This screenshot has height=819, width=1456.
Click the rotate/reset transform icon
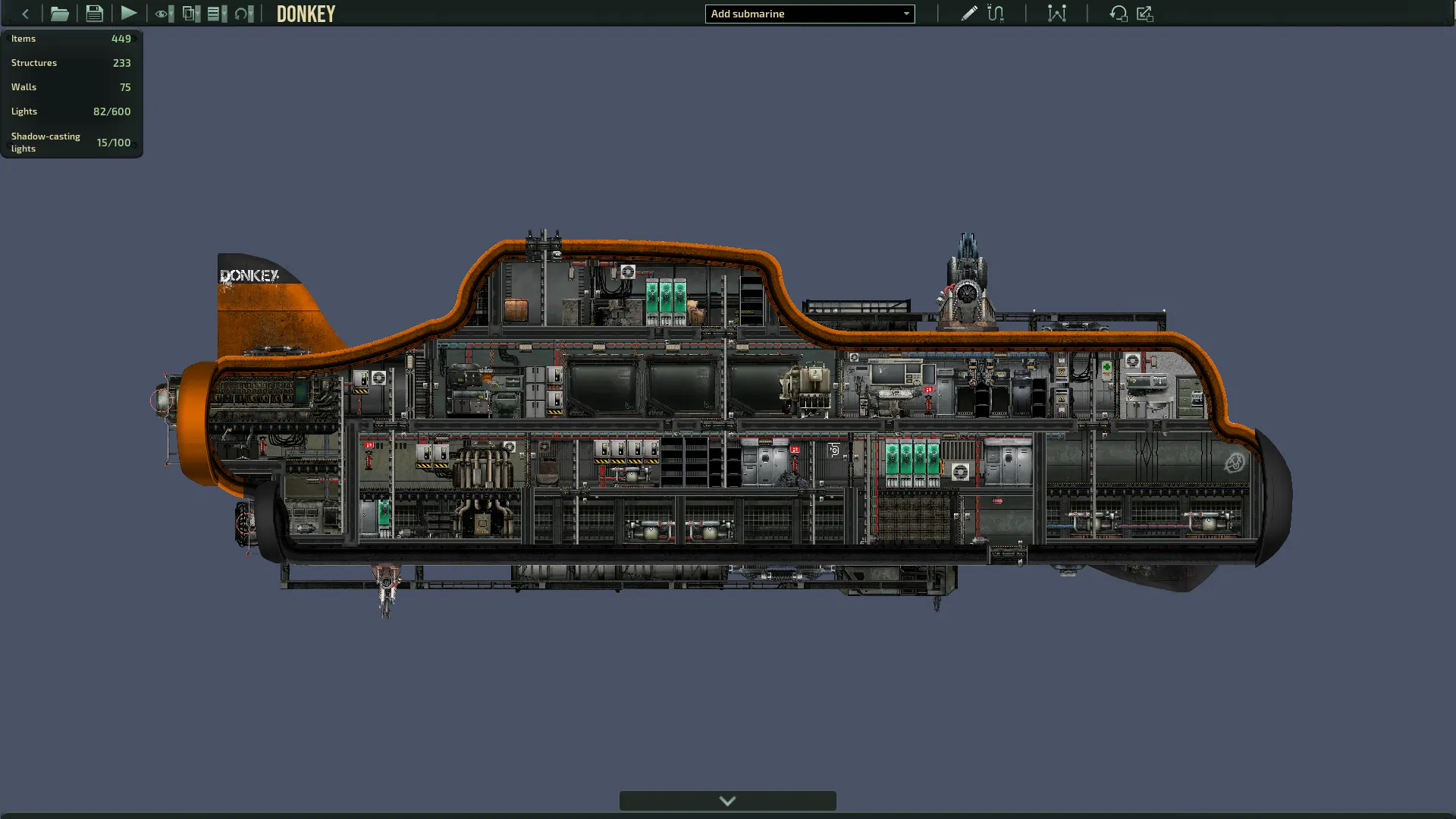pyautogui.click(x=1118, y=14)
